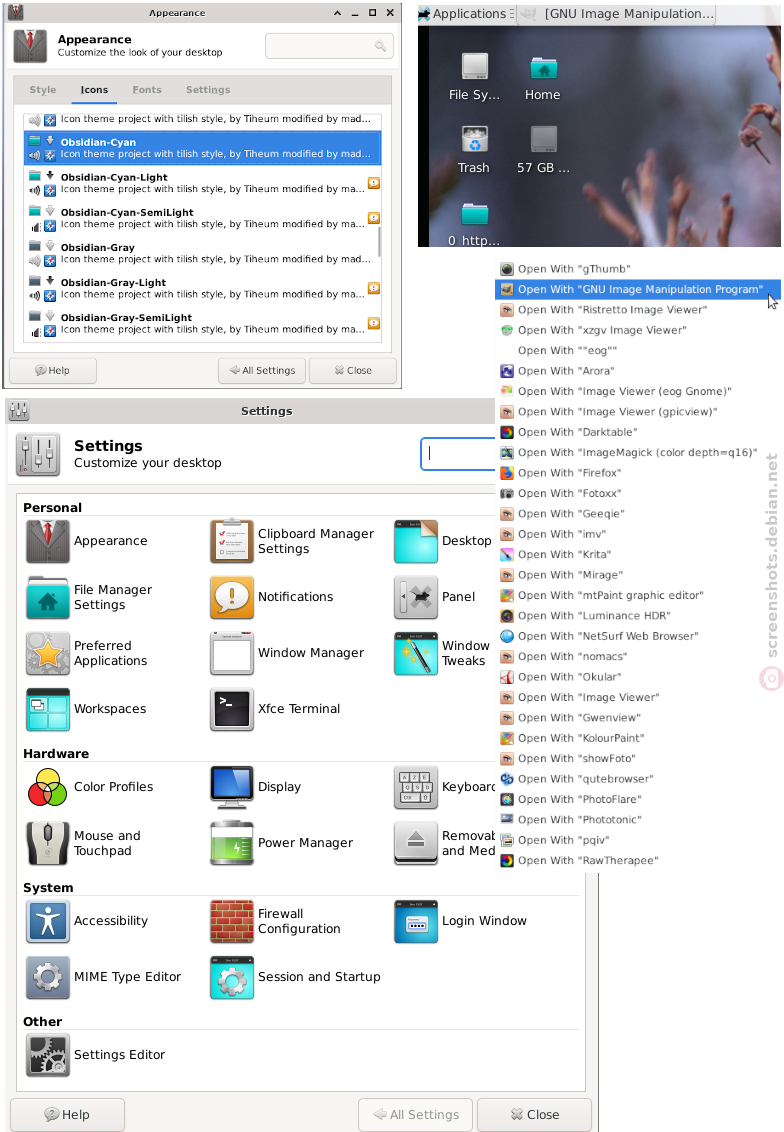Select the Obsidian-Gray icon theme
This screenshot has height=1132, width=784.
tap(203, 253)
